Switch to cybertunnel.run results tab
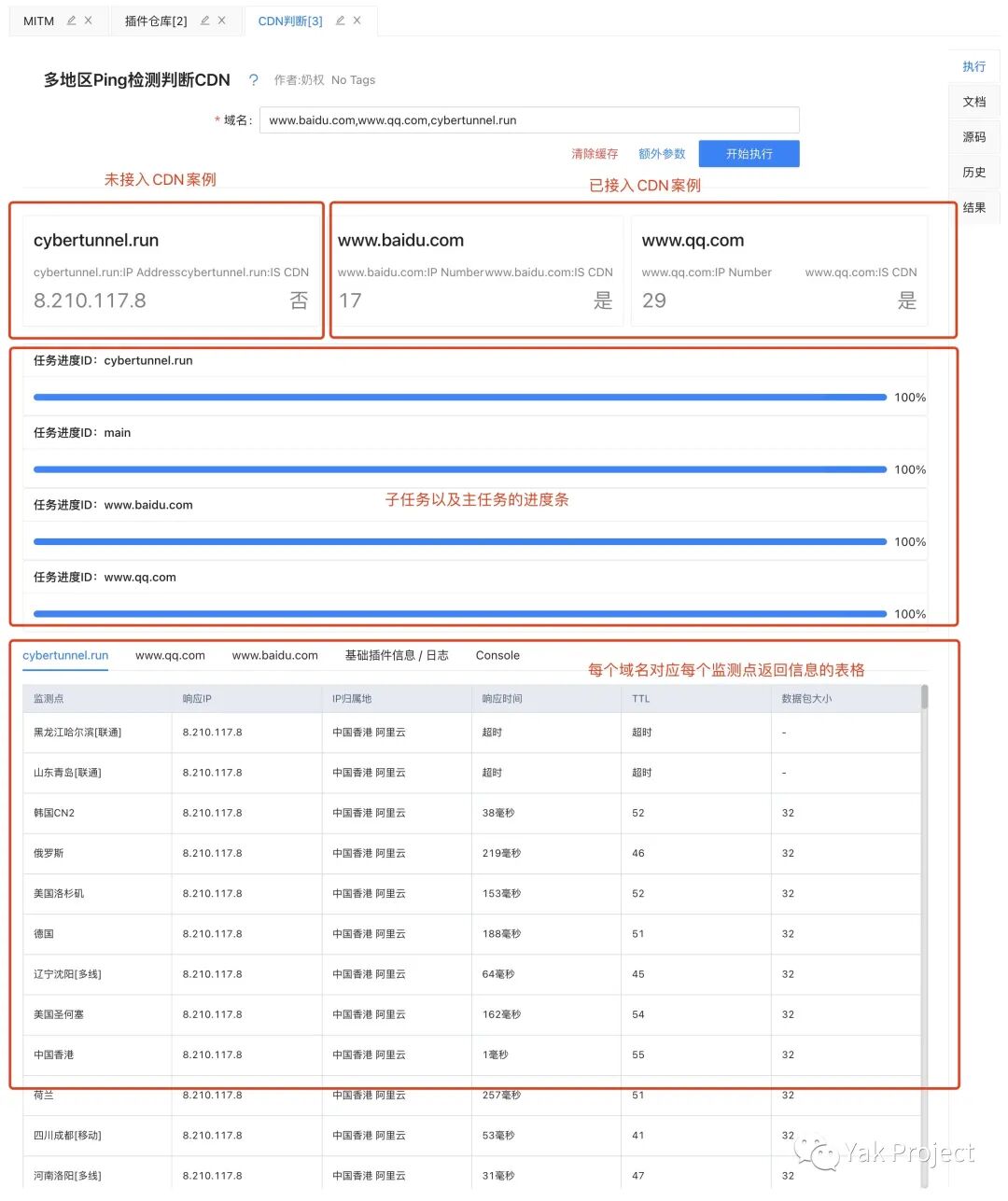This screenshot has height=1201, width=1008. (65, 655)
